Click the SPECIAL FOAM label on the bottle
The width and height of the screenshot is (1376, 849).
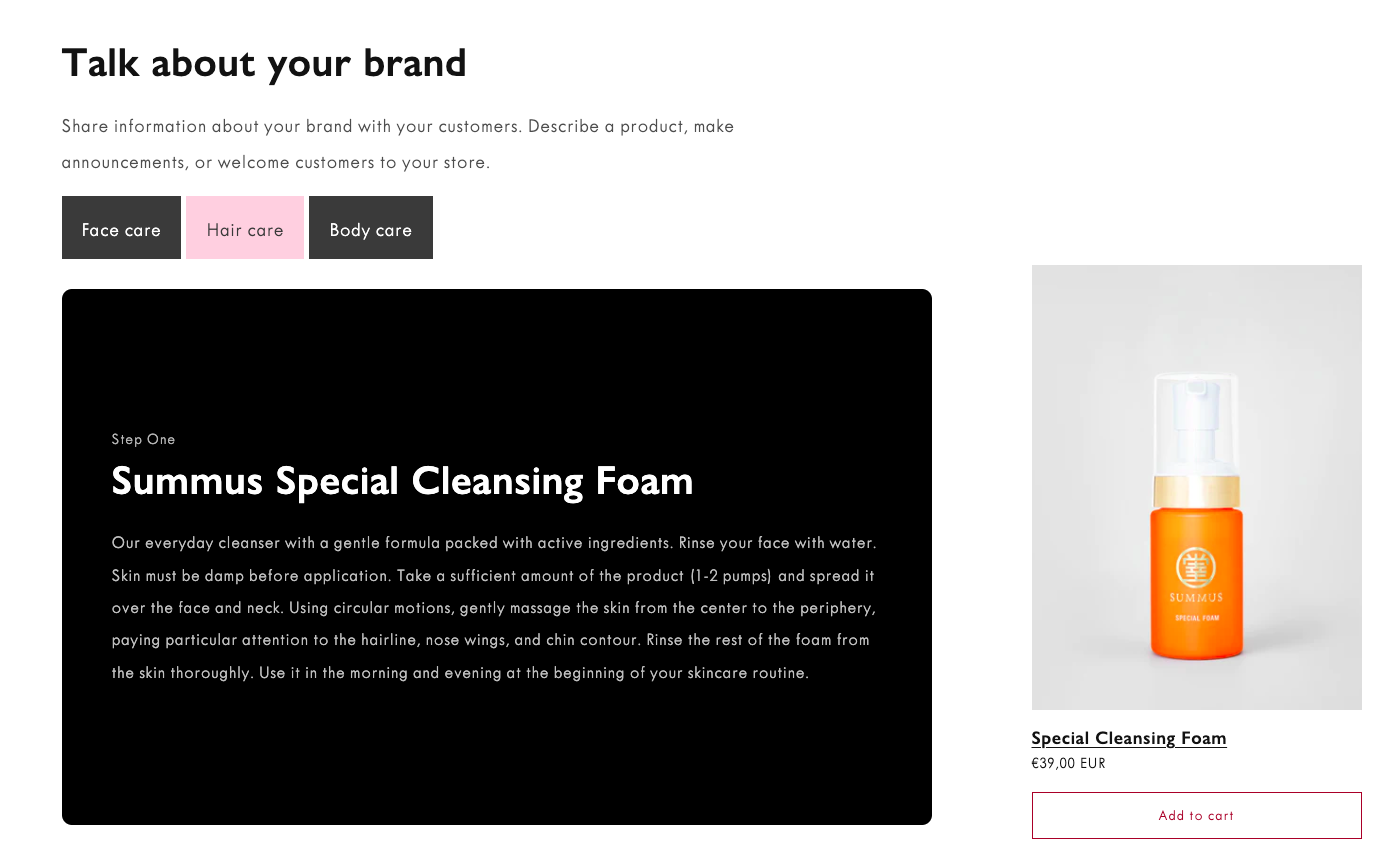1196,618
